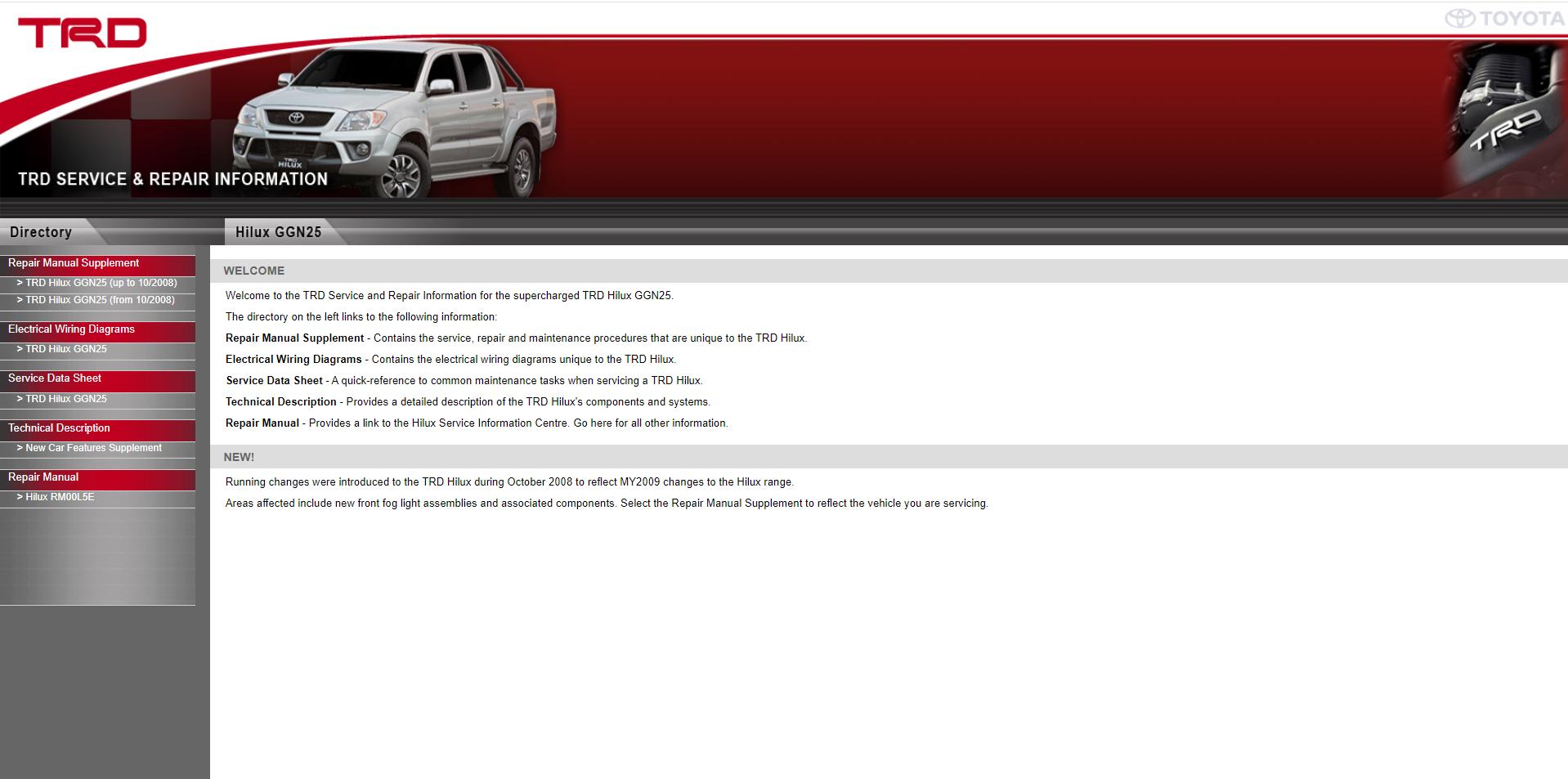Click bold Service Data Sheet in welcome text
This screenshot has width=1568, height=779.
click(x=274, y=381)
